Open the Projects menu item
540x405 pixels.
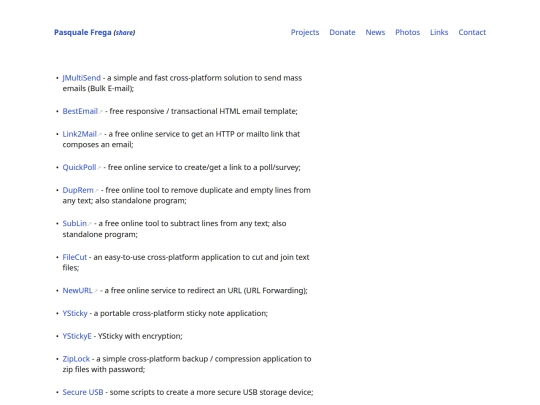tap(305, 32)
